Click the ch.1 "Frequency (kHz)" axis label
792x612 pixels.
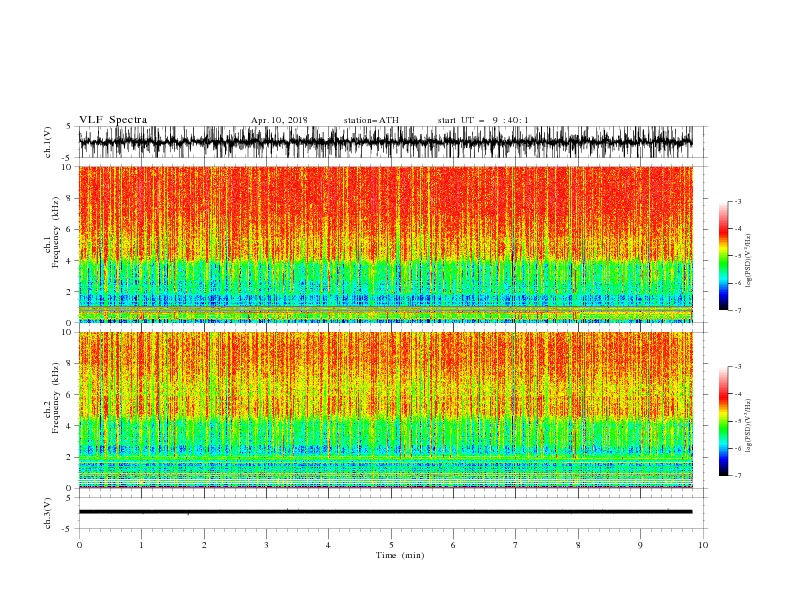coord(56,232)
